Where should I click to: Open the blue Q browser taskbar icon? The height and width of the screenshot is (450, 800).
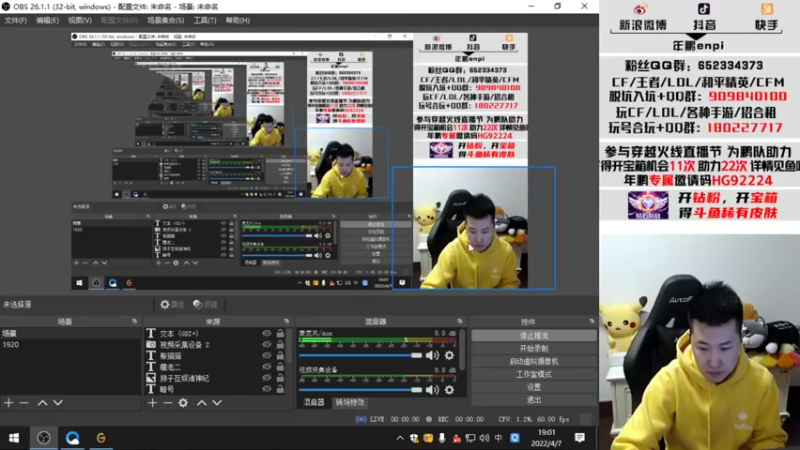(x=72, y=438)
